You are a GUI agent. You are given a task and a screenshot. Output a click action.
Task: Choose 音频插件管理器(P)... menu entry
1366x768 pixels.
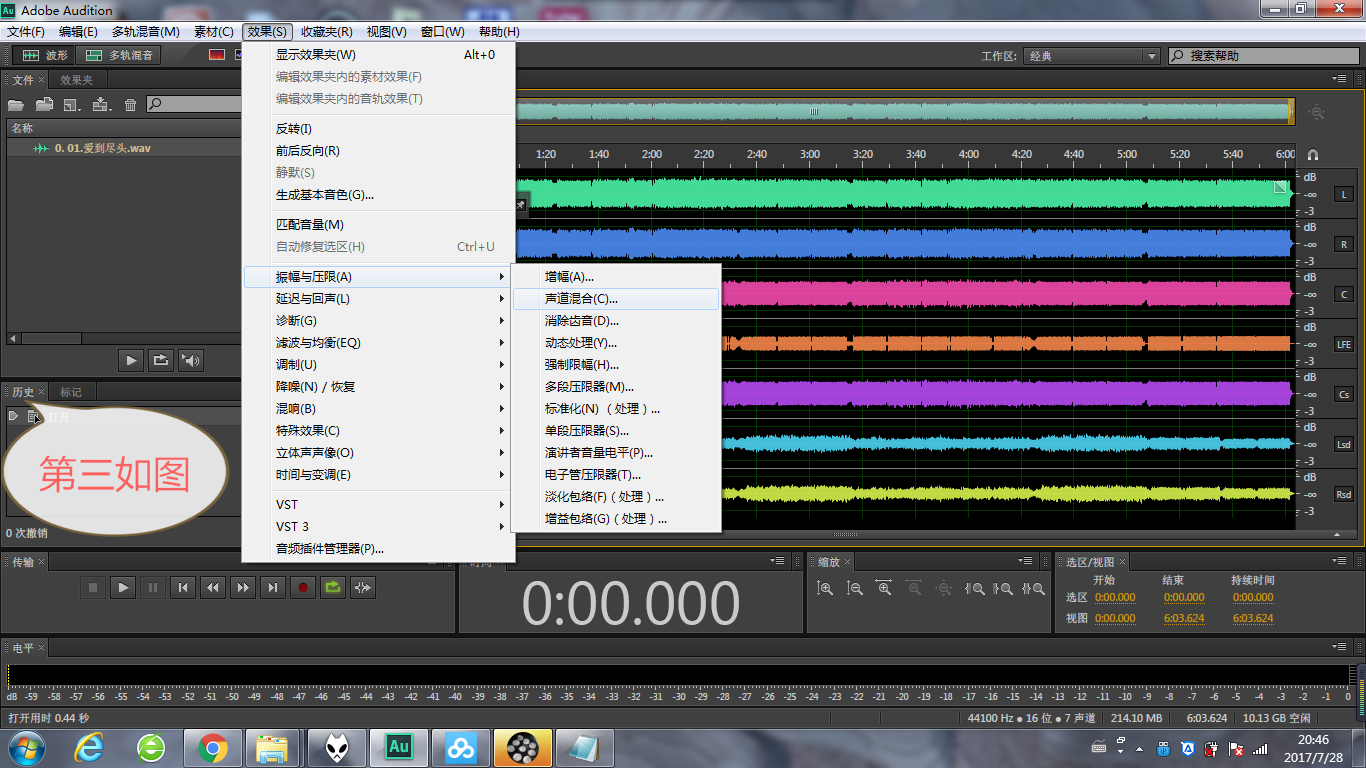click(x=379, y=549)
